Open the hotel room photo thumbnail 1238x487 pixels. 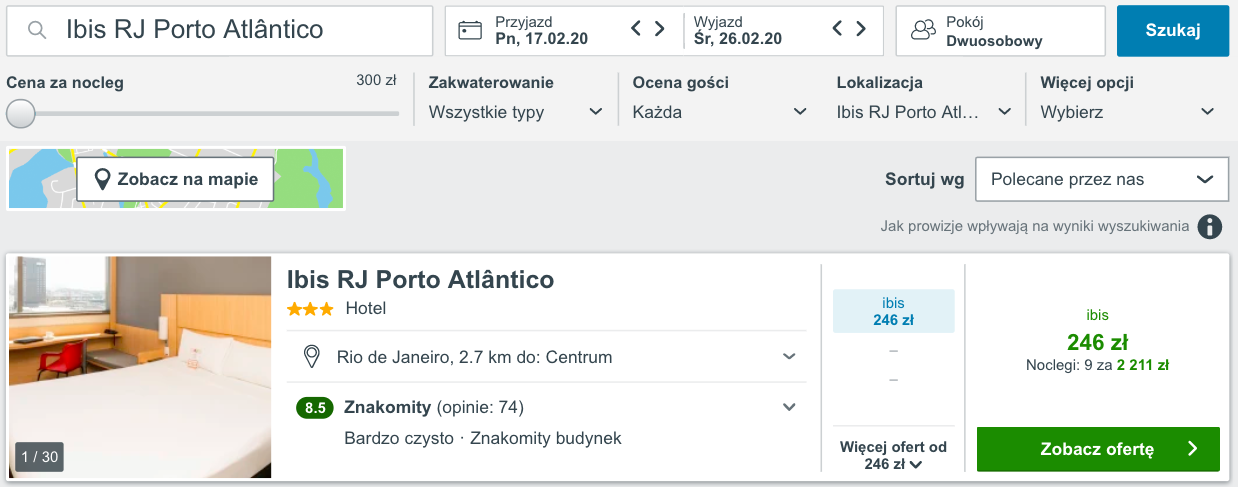pyautogui.click(x=140, y=367)
